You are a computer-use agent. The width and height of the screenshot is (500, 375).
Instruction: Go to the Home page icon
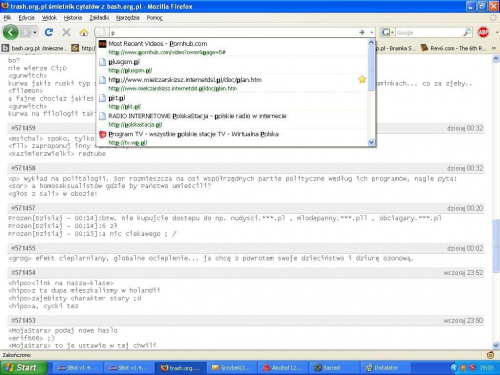click(84, 32)
